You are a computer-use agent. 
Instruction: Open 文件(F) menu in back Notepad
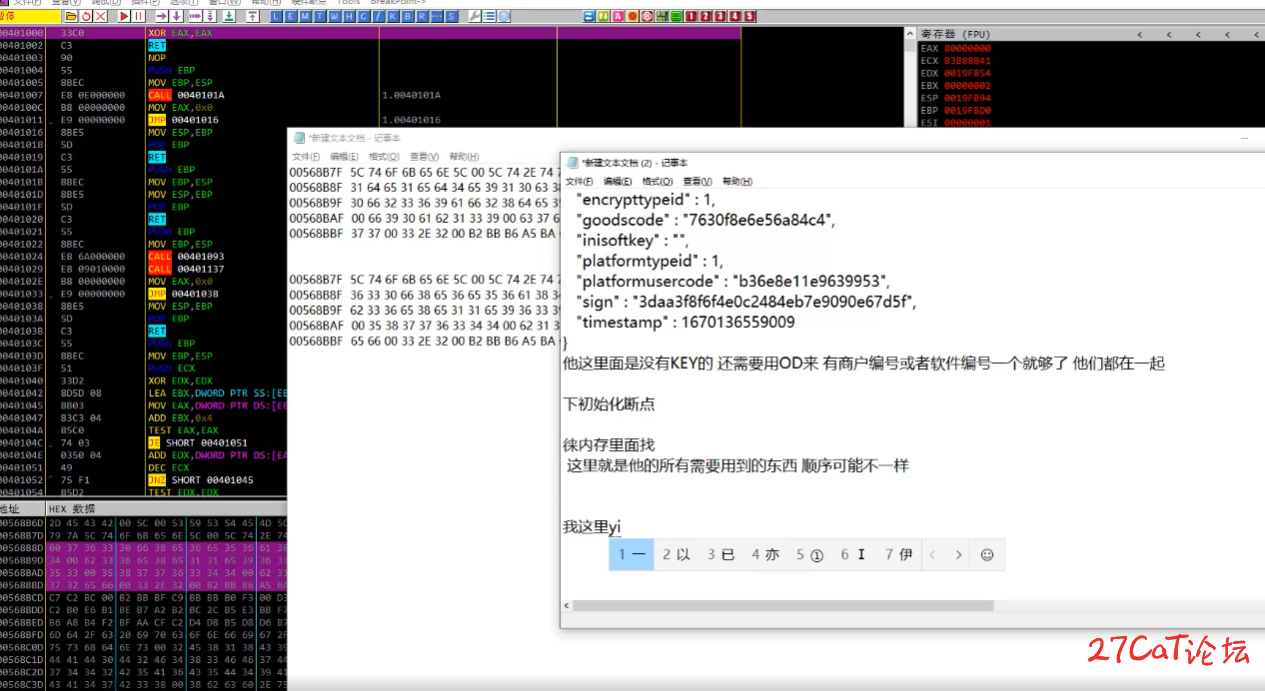pyautogui.click(x=306, y=157)
